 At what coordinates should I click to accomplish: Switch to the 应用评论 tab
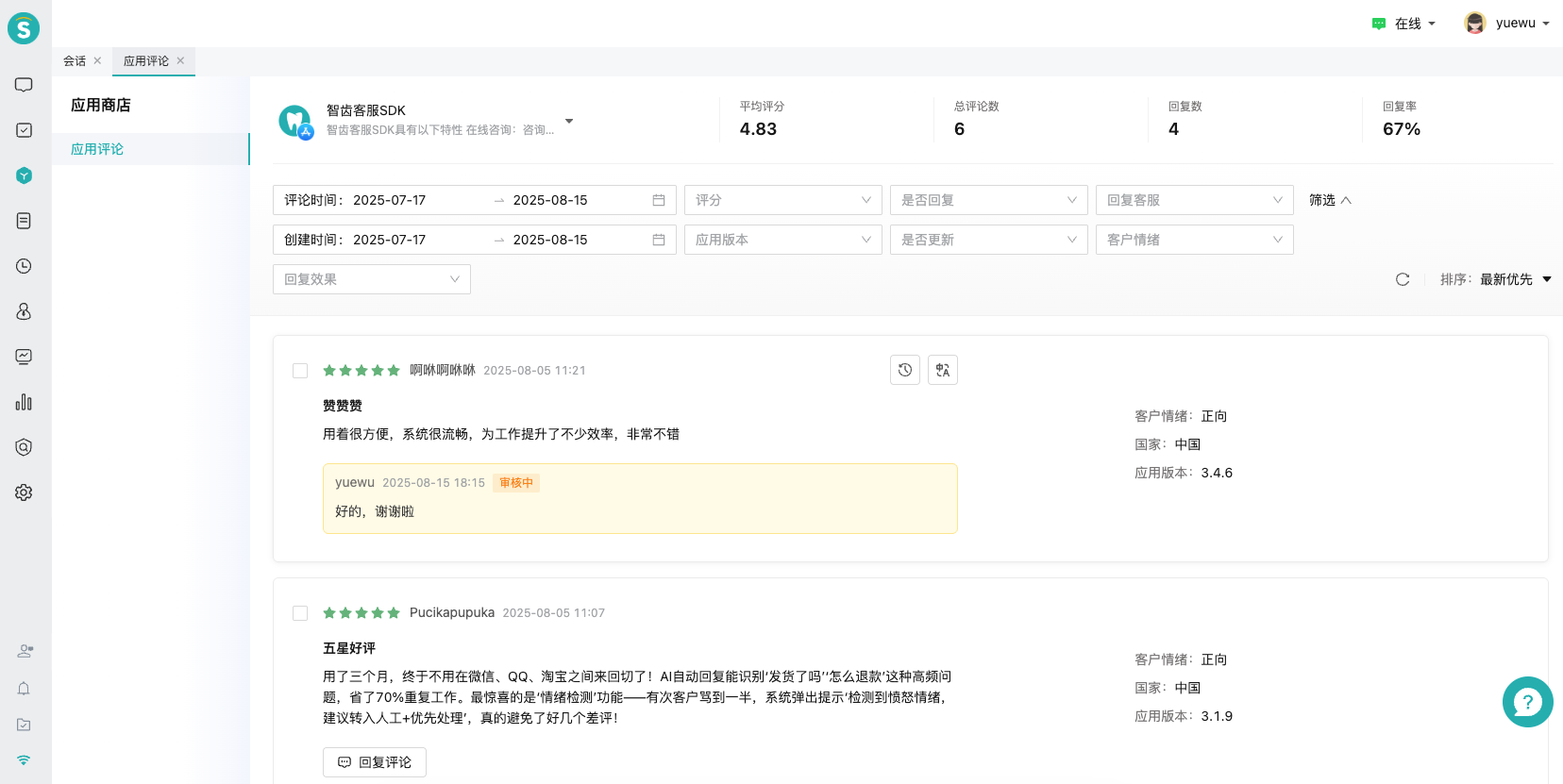coord(146,60)
